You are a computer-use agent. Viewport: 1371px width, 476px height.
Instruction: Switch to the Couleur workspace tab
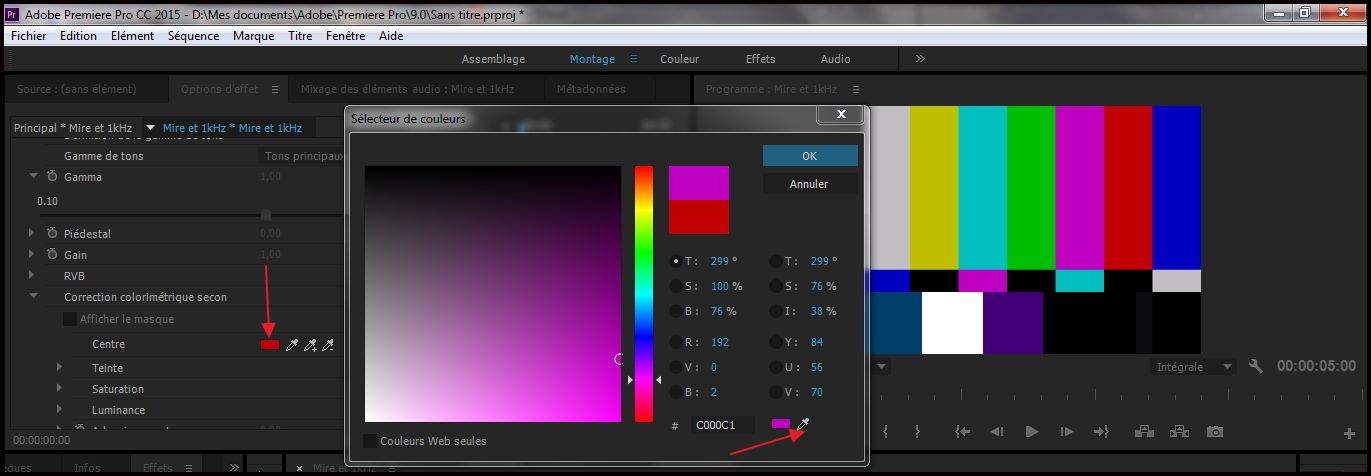(679, 59)
